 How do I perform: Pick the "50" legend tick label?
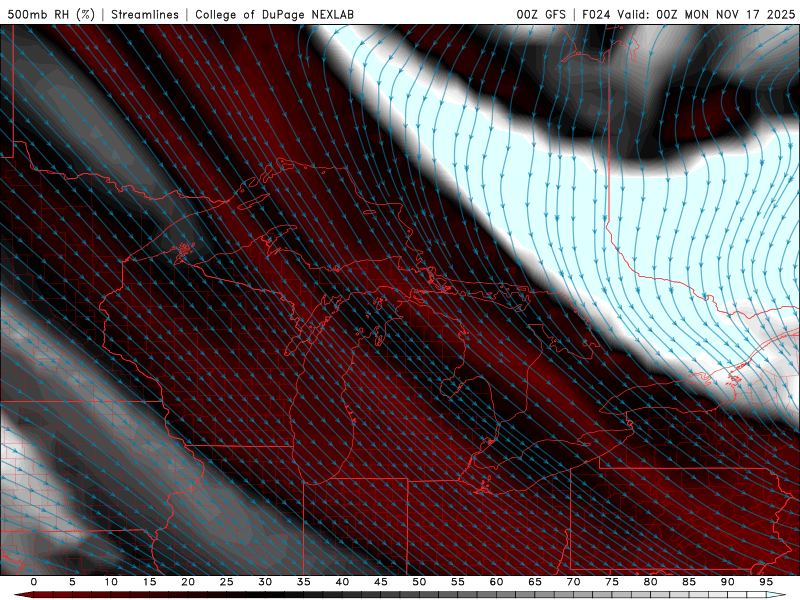coord(419,582)
